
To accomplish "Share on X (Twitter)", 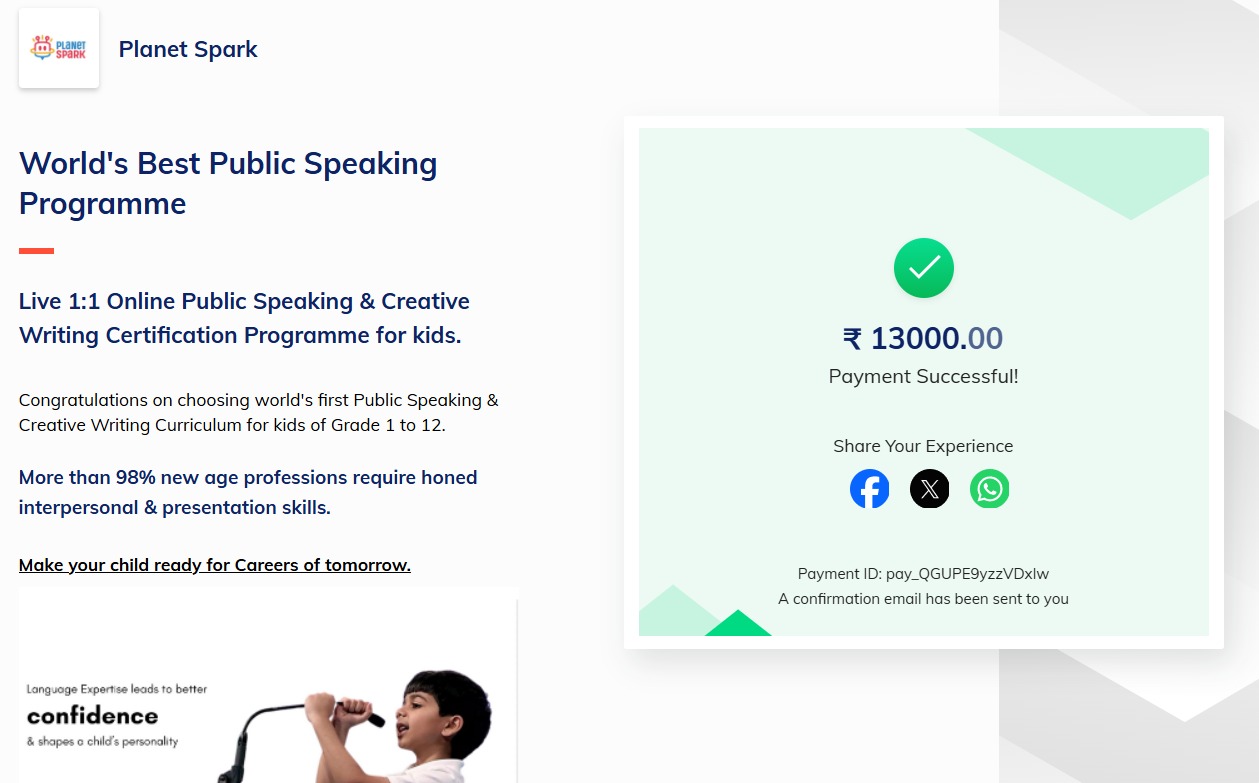I will pyautogui.click(x=929, y=489).
